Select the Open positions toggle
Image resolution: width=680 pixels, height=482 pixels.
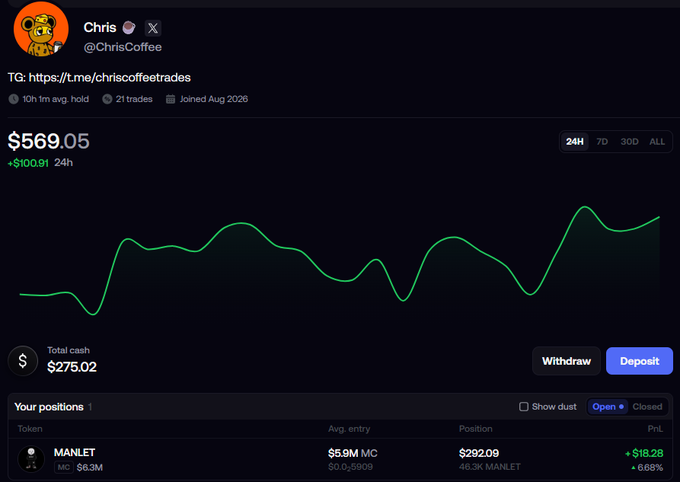[608, 407]
